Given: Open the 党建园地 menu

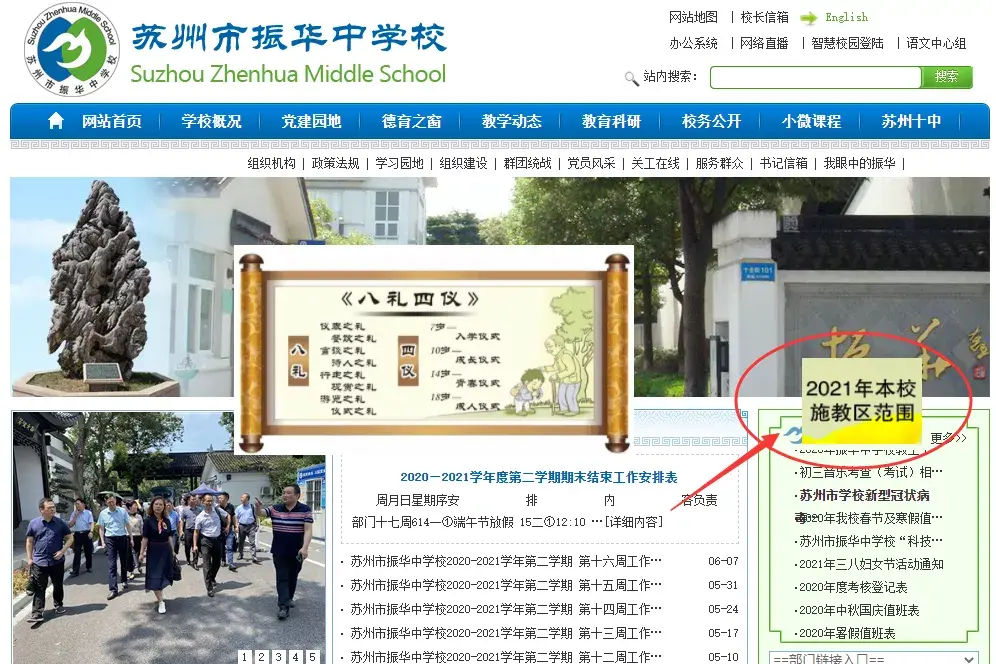Looking at the screenshot, I should tap(311, 121).
